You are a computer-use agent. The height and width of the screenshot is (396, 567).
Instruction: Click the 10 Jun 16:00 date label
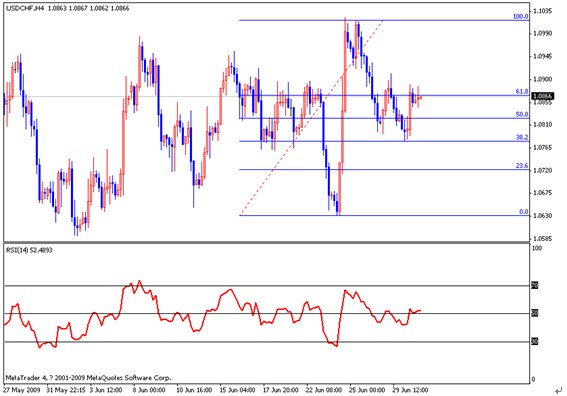tap(194, 390)
